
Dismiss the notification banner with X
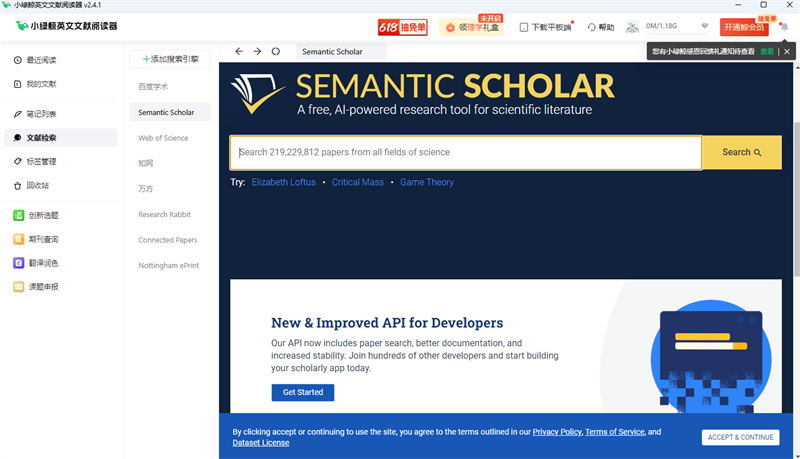click(x=787, y=52)
